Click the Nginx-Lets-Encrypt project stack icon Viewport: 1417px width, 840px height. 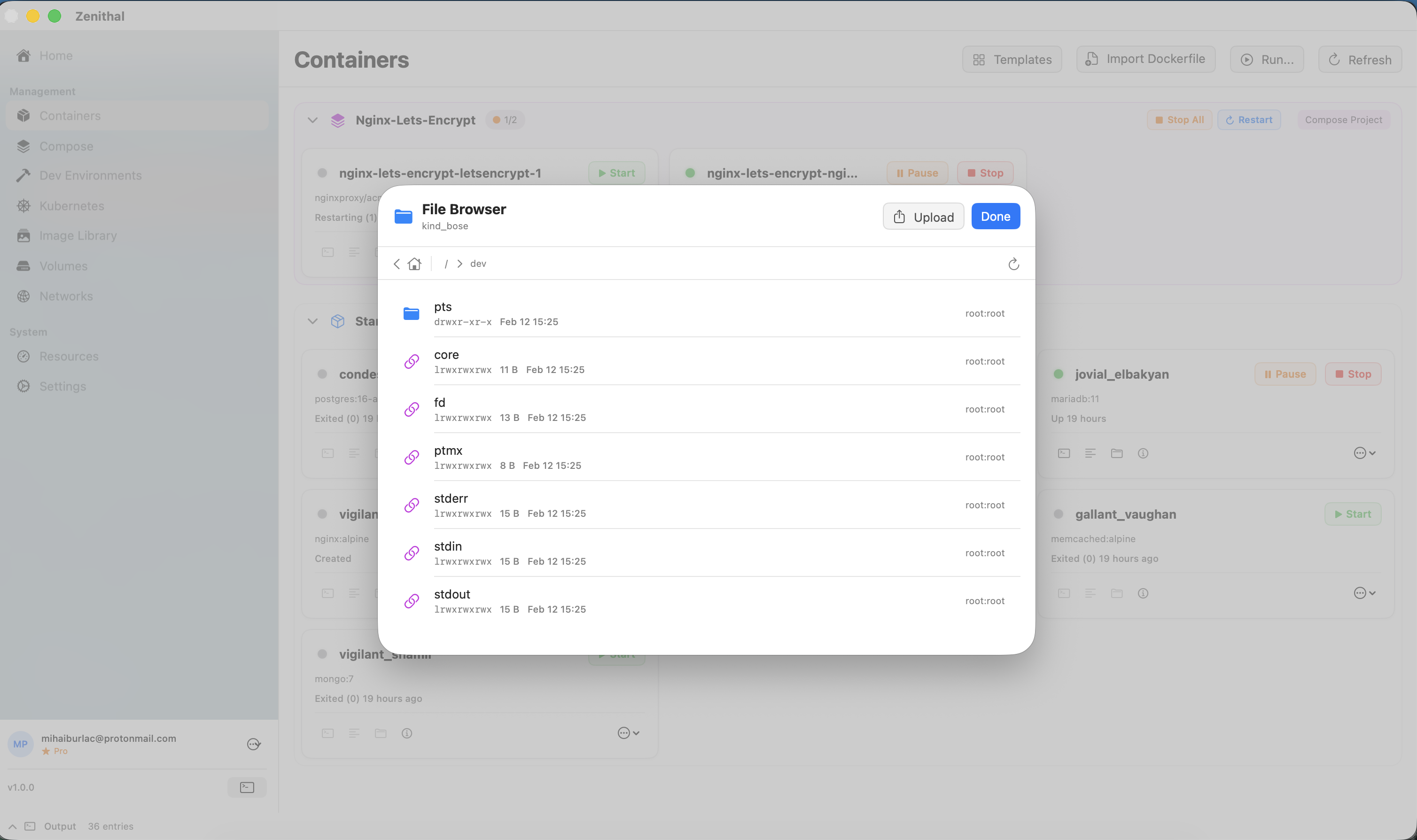click(338, 119)
